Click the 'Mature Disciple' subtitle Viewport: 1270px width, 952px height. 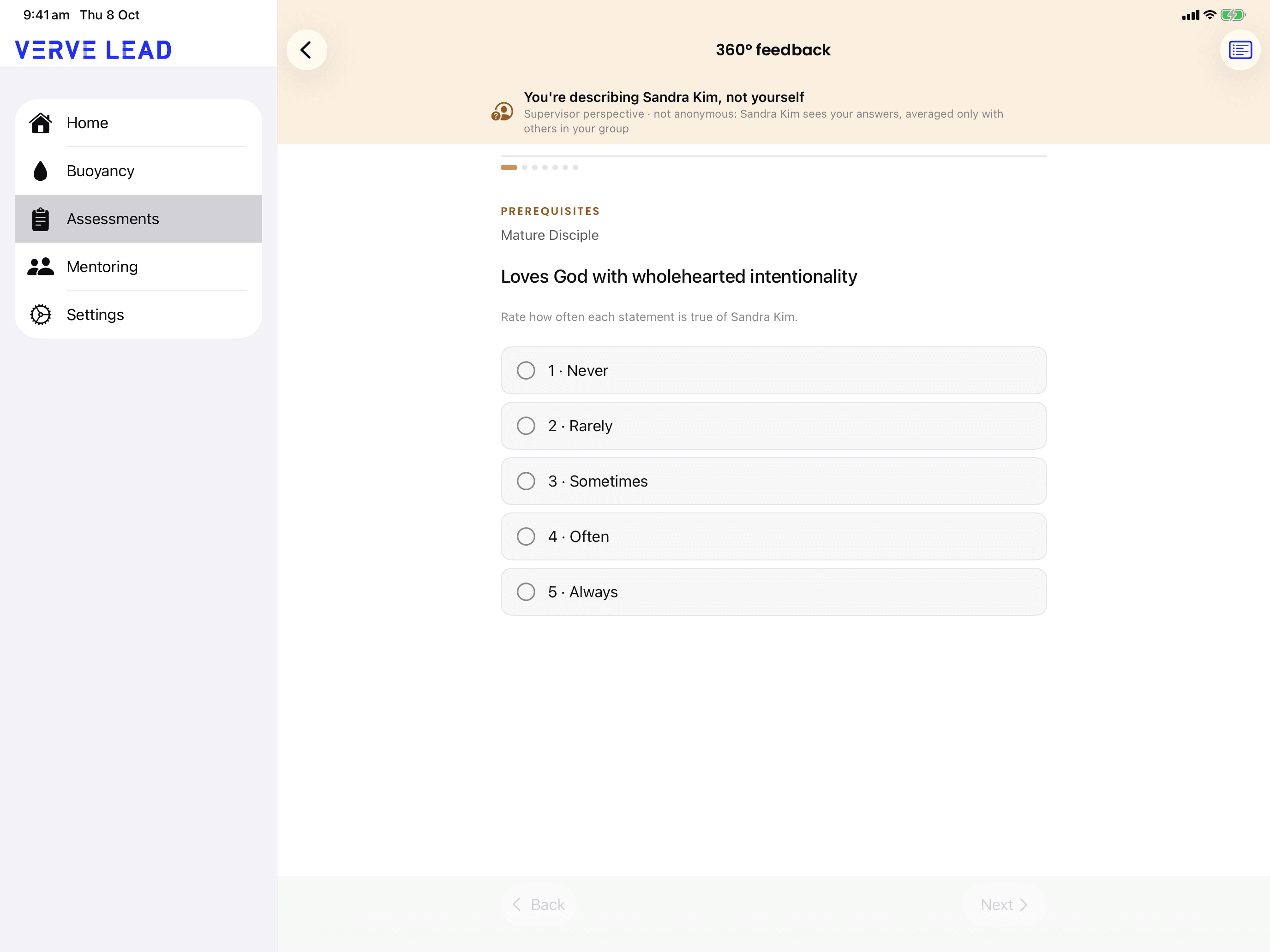[550, 235]
